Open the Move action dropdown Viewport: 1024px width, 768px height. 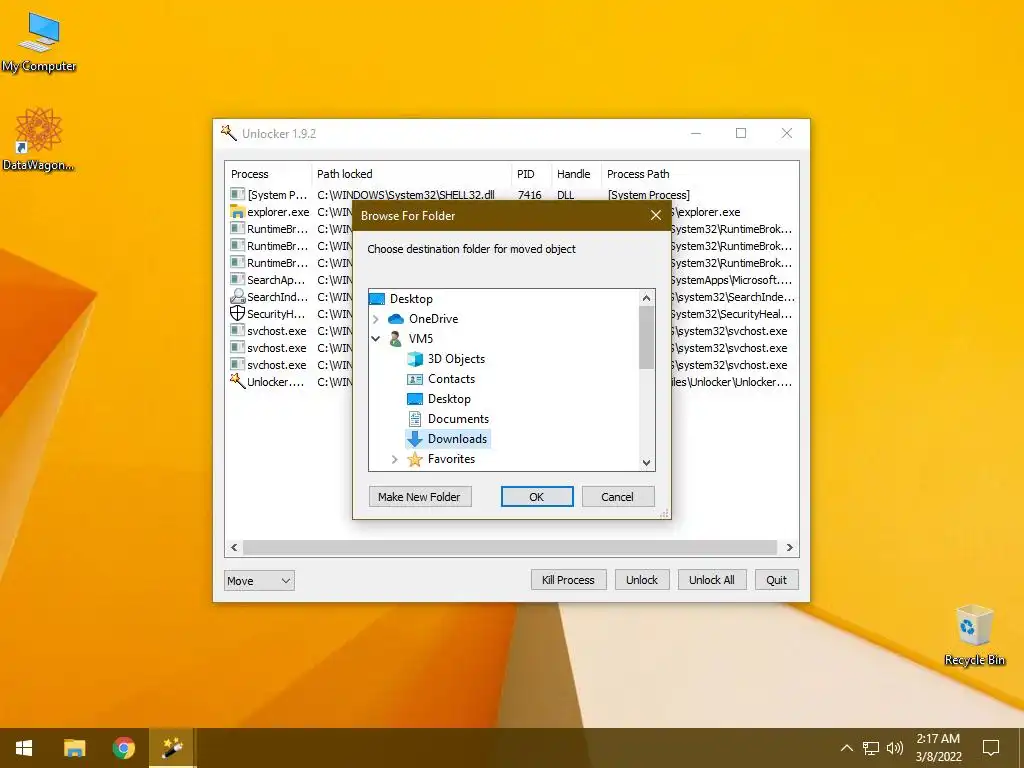click(x=259, y=581)
